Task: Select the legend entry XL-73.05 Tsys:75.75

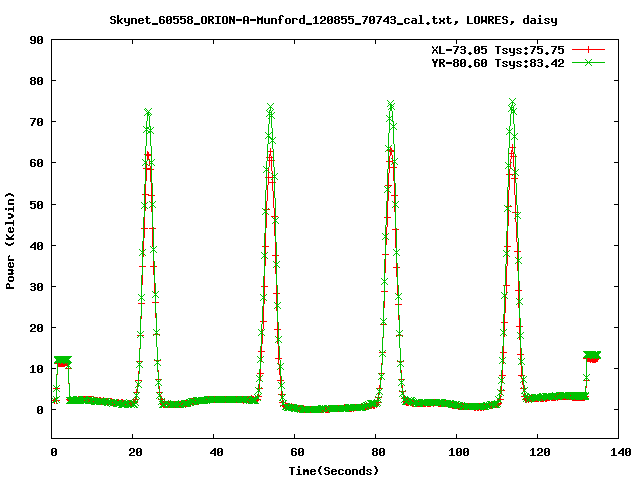Action: (498, 50)
